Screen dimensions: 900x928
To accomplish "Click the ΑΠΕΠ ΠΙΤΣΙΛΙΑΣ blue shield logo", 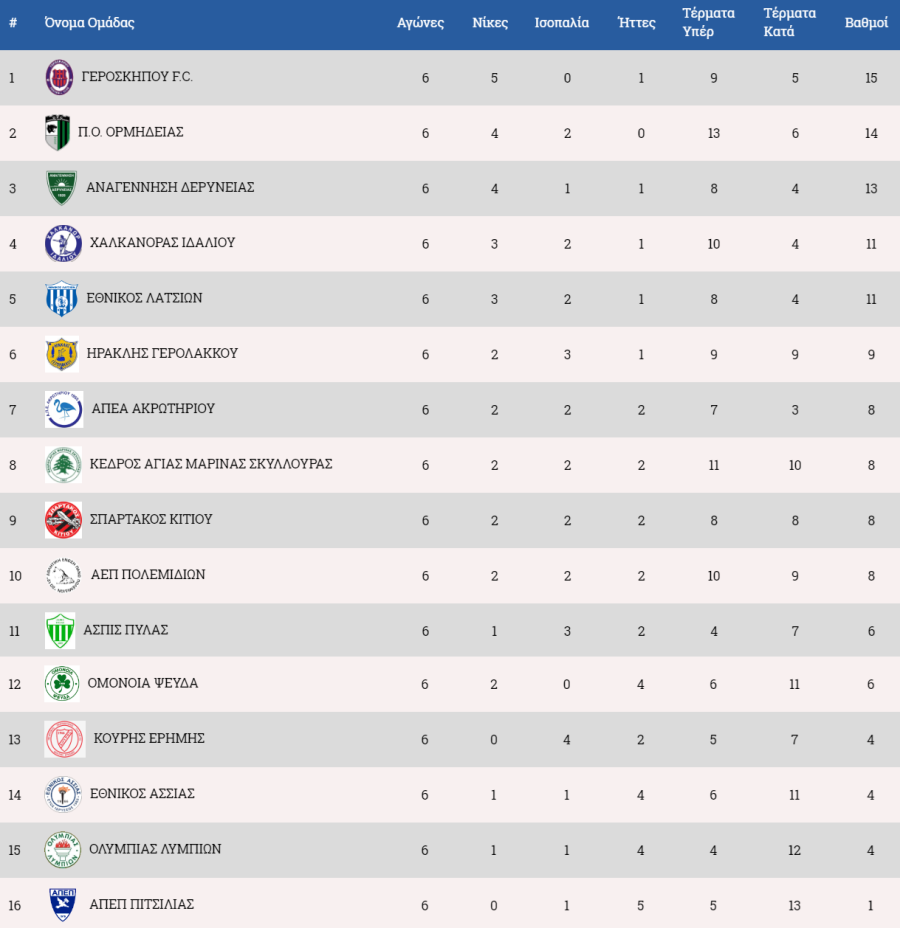I will click(63, 904).
